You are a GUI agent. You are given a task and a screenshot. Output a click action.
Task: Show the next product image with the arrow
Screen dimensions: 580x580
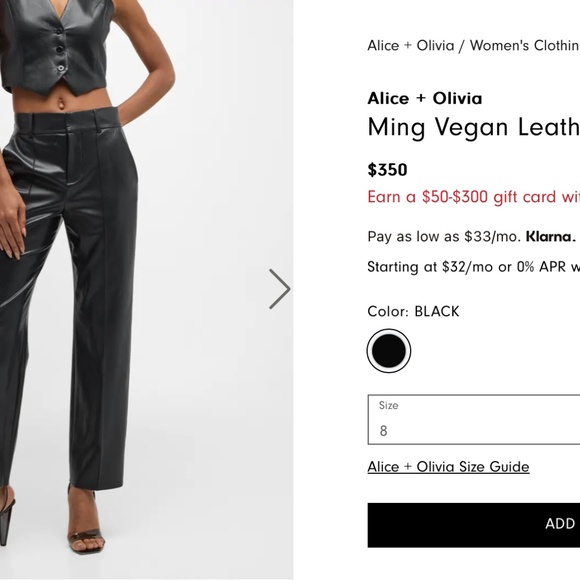280,289
